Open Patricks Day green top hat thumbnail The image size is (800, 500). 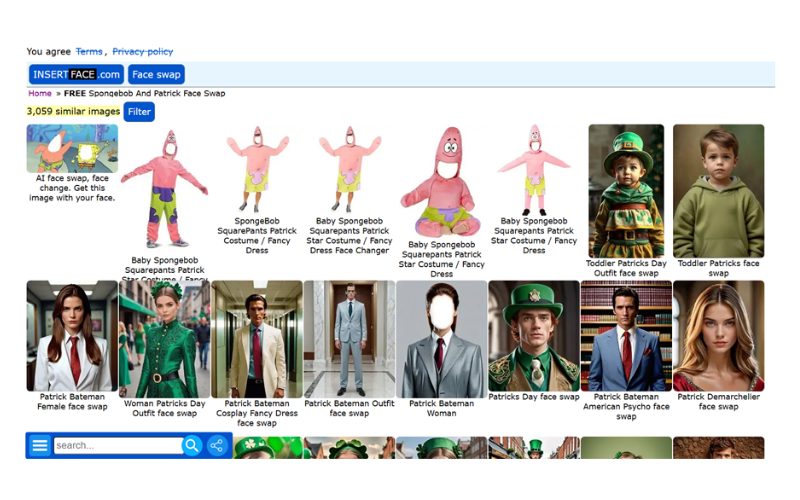(x=534, y=336)
